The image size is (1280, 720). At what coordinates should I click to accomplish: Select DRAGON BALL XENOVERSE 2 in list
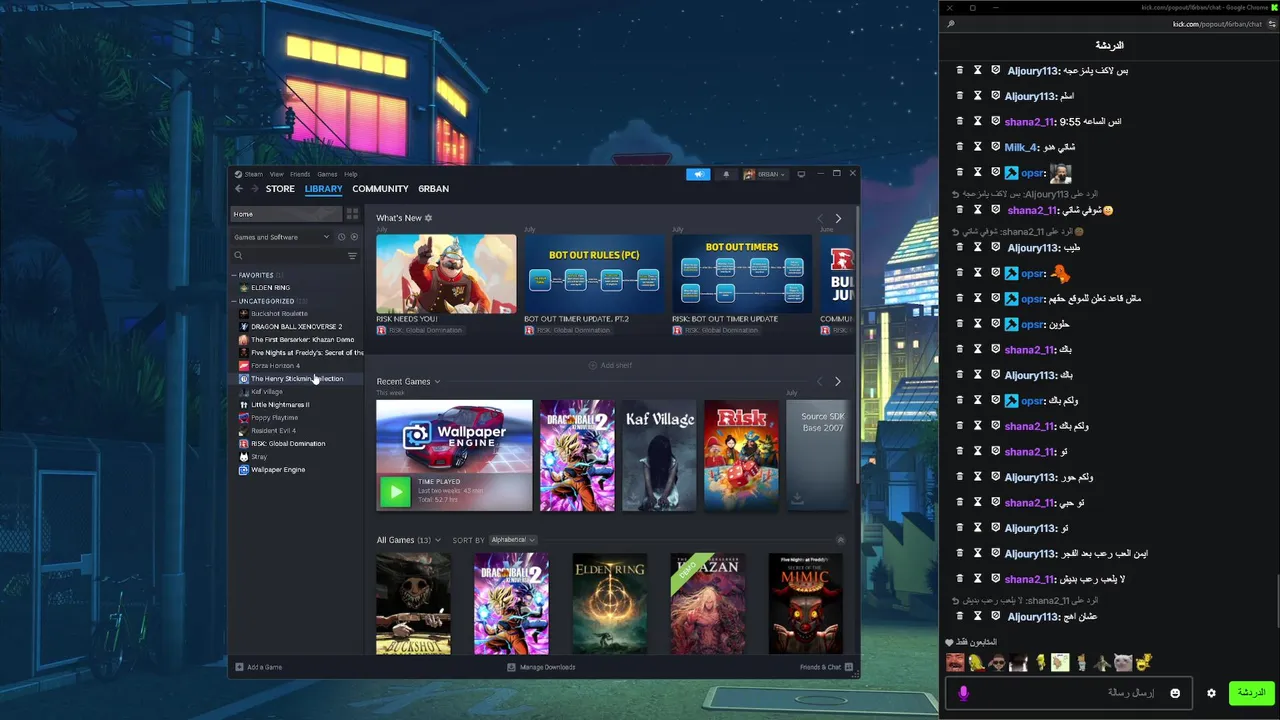pos(296,327)
